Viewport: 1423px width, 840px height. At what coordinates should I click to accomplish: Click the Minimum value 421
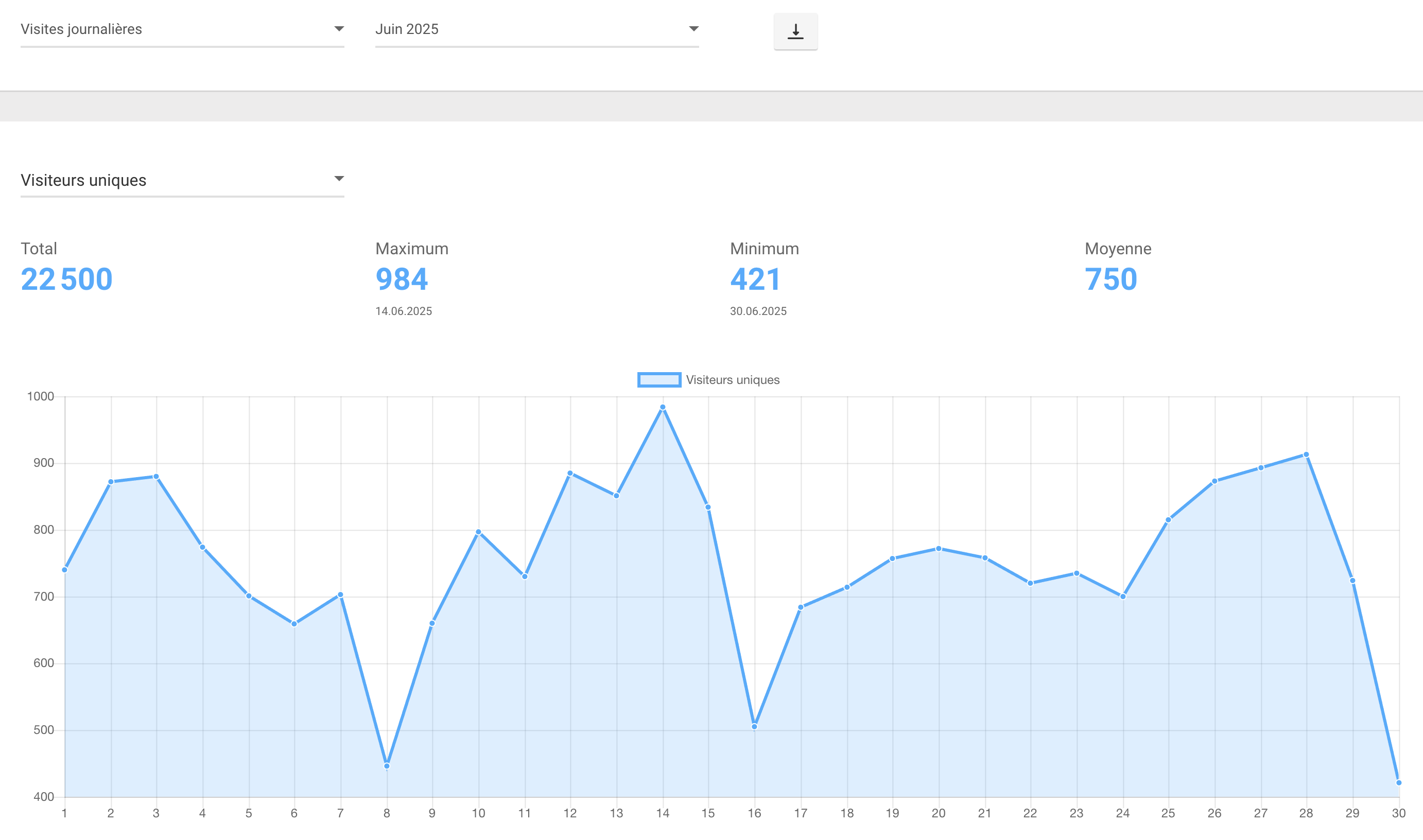tap(755, 279)
